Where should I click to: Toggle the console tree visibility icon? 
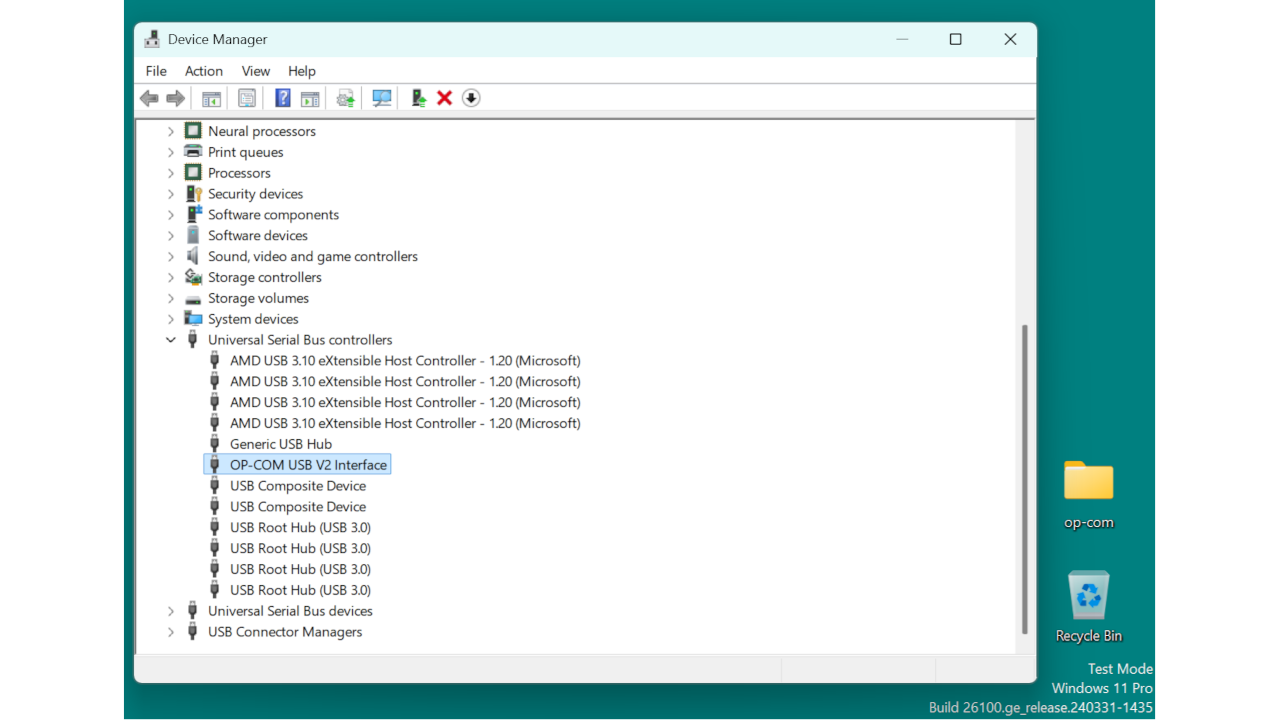coord(211,97)
